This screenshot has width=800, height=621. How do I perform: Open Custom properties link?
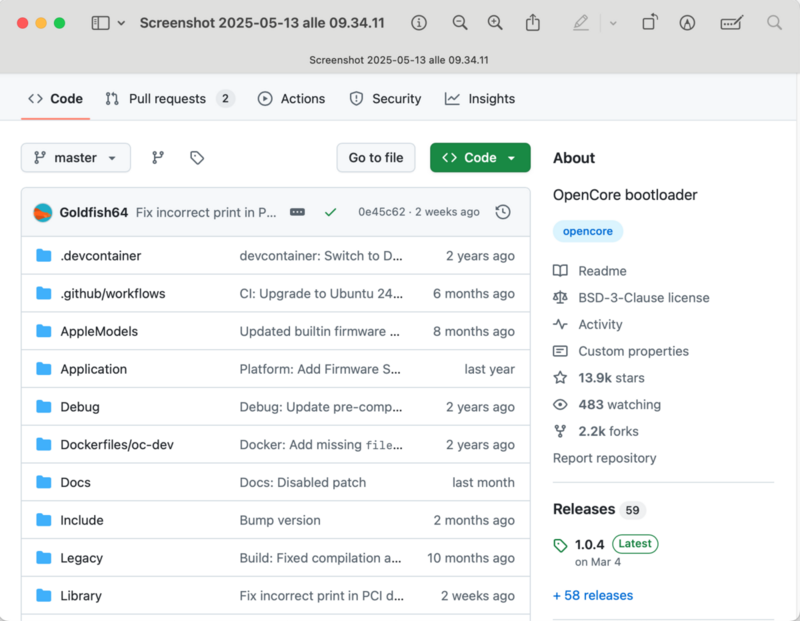[x=621, y=351]
